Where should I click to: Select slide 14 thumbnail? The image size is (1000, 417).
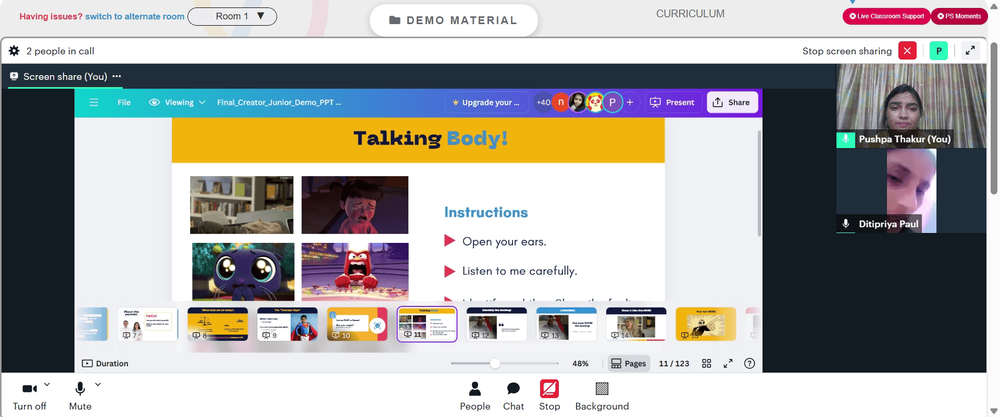point(636,325)
